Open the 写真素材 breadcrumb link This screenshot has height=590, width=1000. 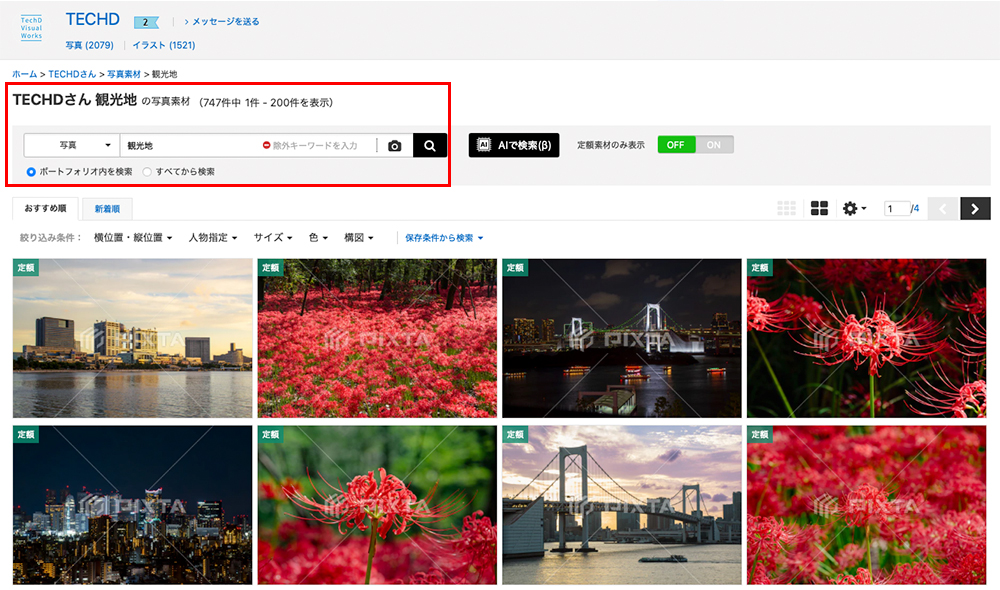click(124, 73)
